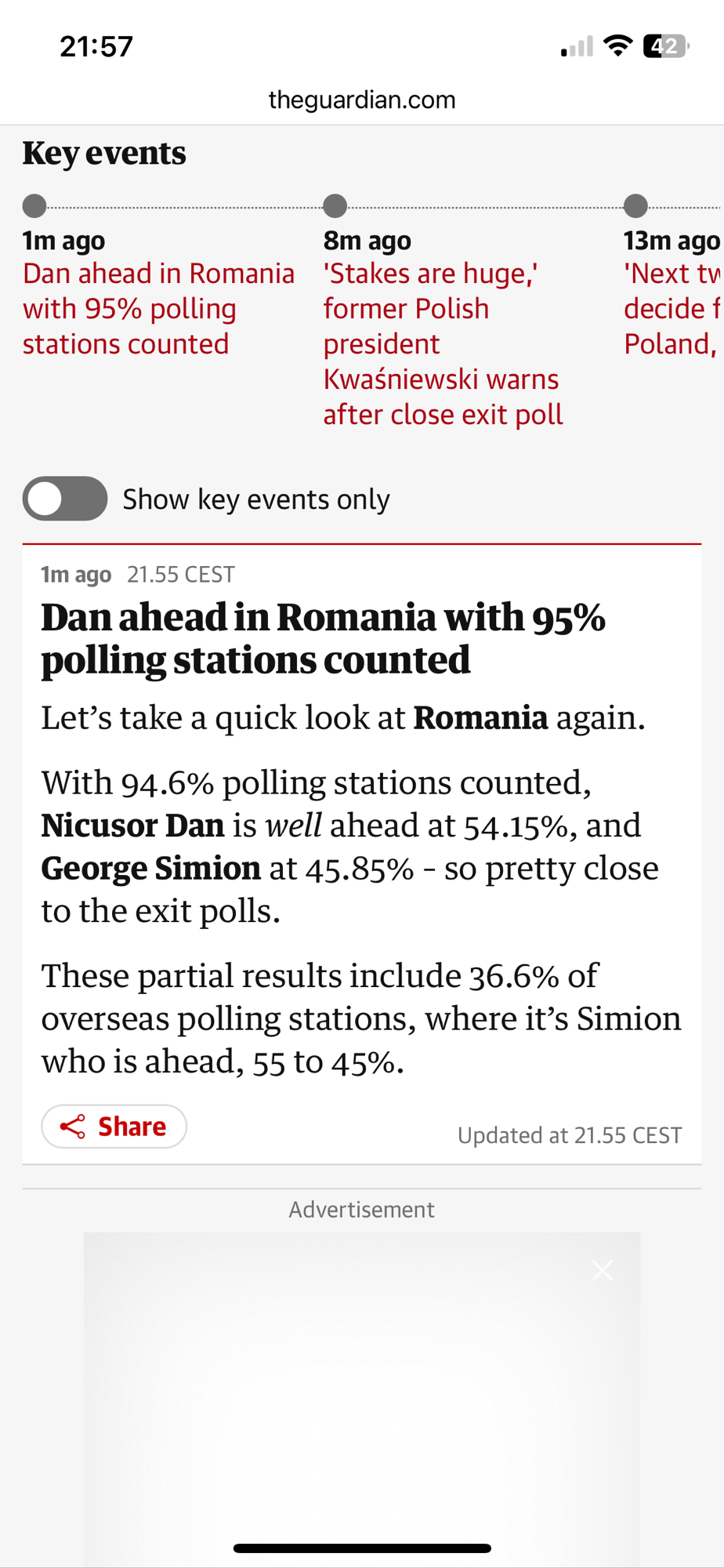Toggle the Show key events only switch
This screenshot has width=724, height=1568.
click(x=65, y=499)
